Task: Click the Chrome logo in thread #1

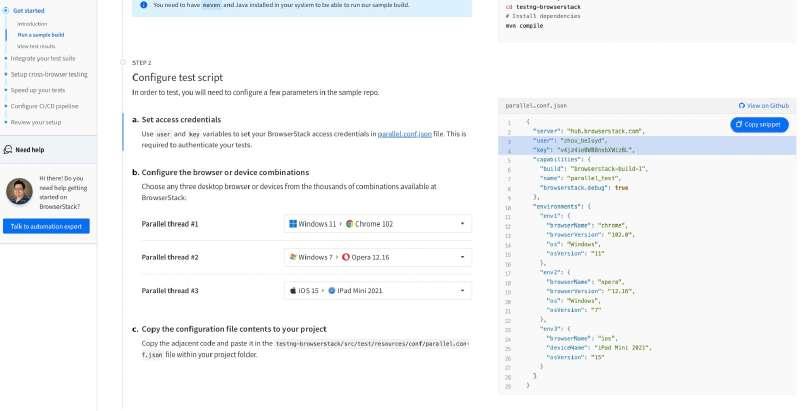Action: coord(349,224)
